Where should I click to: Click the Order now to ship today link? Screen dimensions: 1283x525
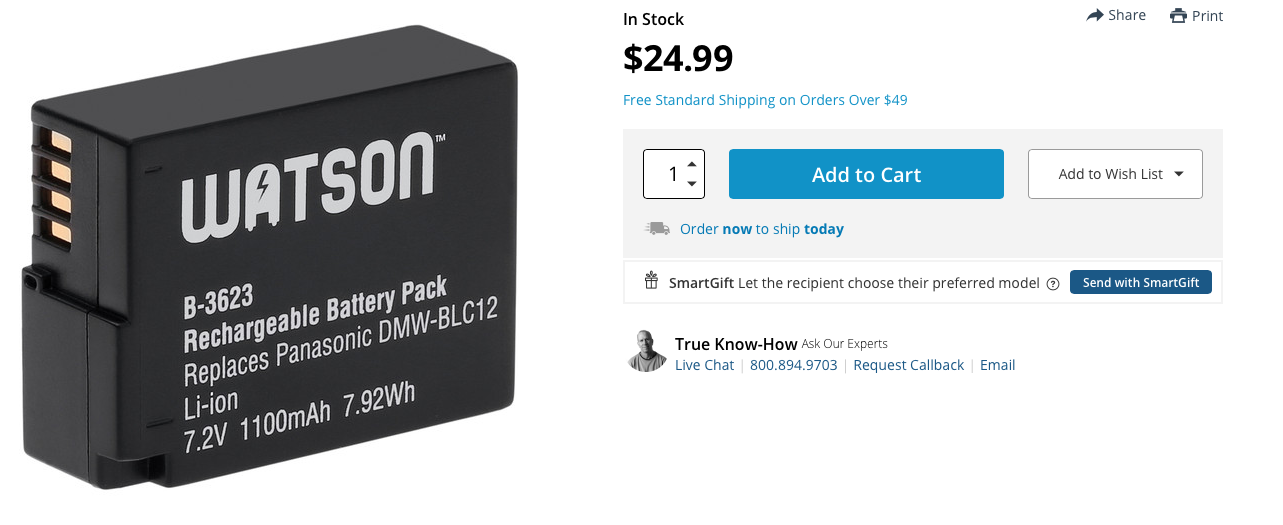(761, 229)
